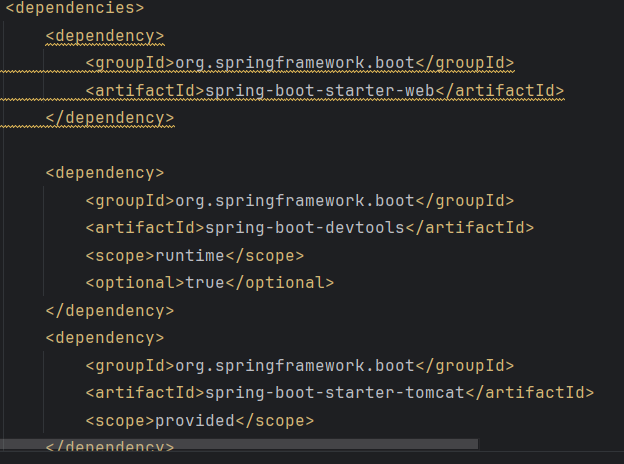Click the opening dependency tag above tomcat
Viewport: 624px width, 464px height.
[x=105, y=338]
